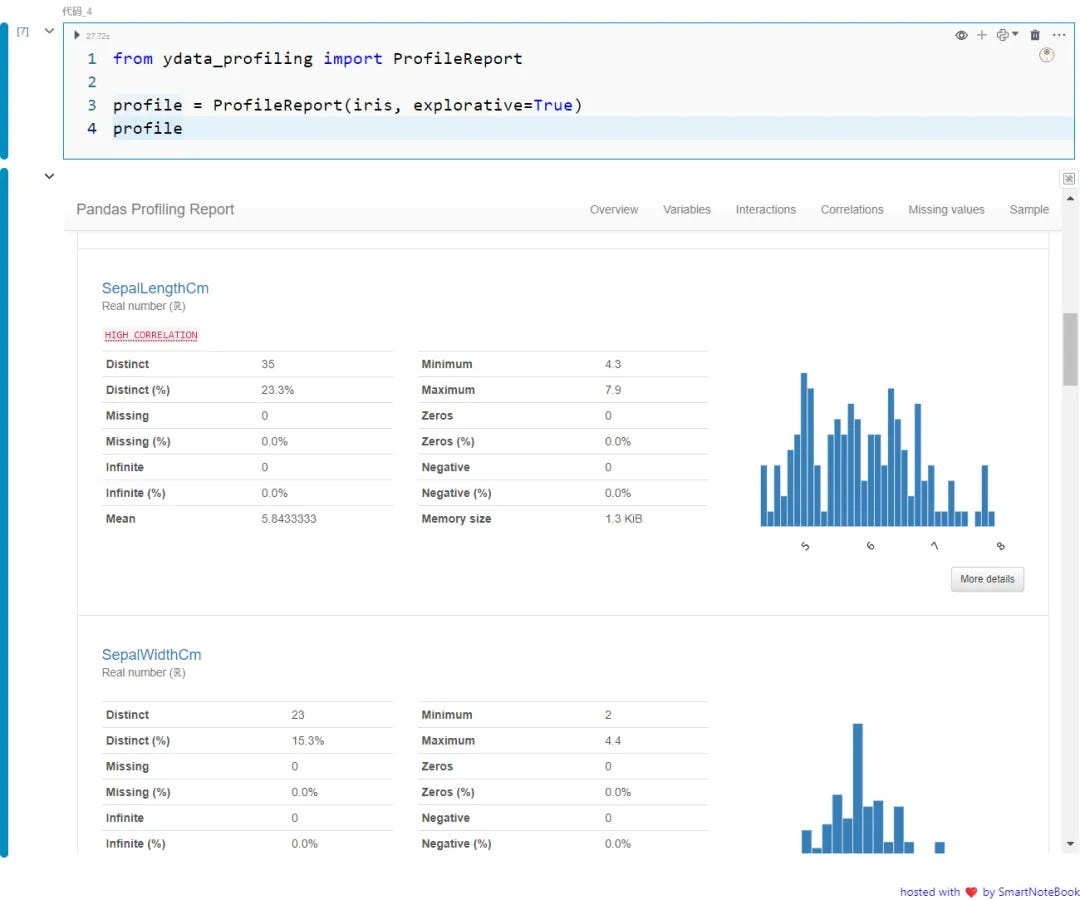Screen dimensions: 1080x900
Task: Click the SepalWidthCm column heading link
Action: tap(151, 655)
